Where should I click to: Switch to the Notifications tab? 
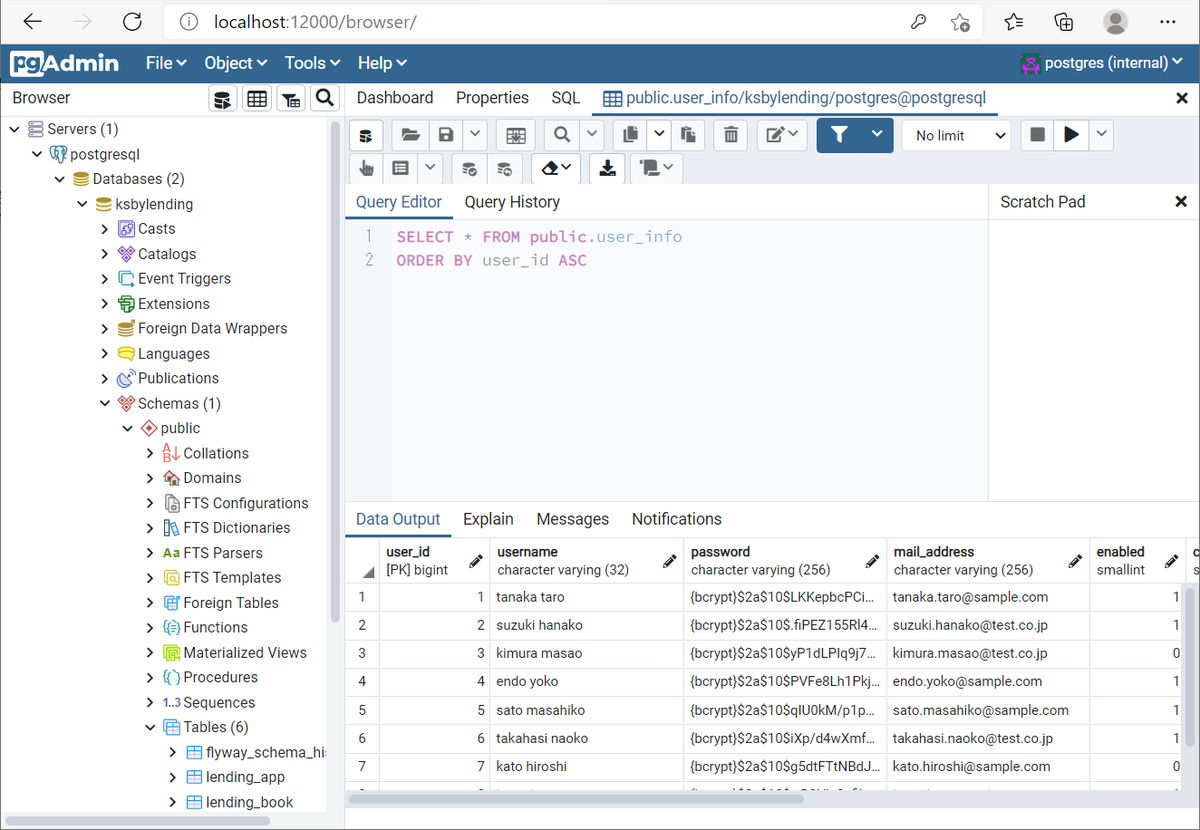click(677, 519)
